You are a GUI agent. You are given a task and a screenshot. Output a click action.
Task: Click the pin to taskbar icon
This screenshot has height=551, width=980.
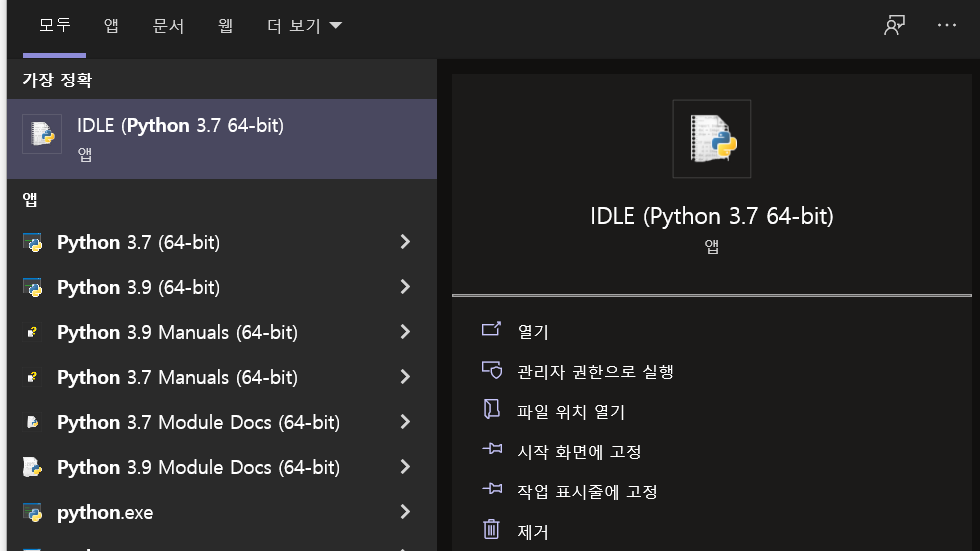492,489
